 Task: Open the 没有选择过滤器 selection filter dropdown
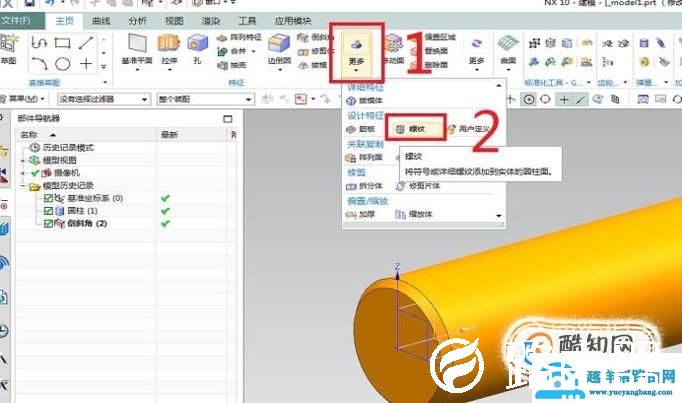coord(104,100)
